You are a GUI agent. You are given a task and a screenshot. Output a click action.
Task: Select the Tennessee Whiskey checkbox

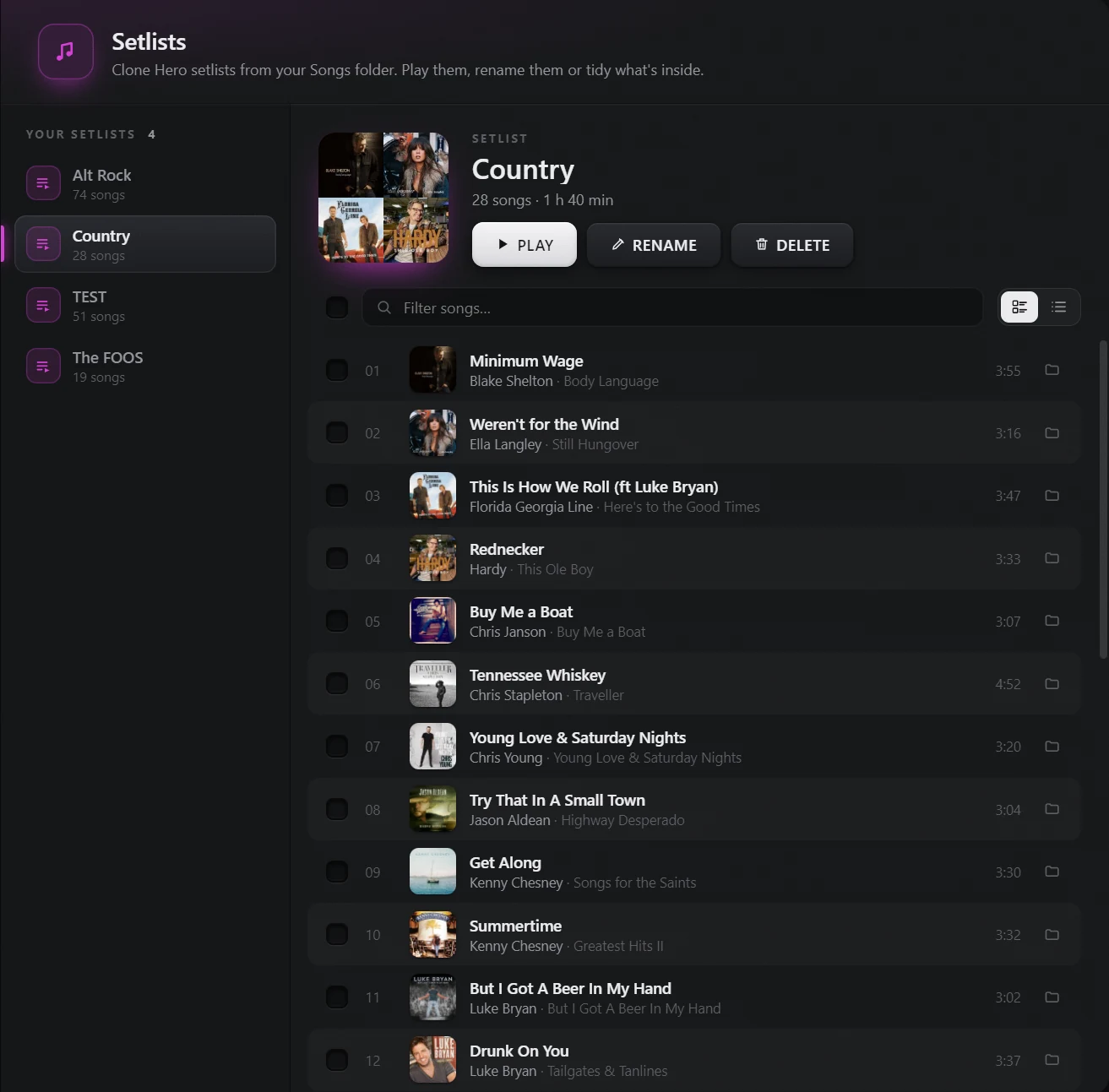coord(337,684)
